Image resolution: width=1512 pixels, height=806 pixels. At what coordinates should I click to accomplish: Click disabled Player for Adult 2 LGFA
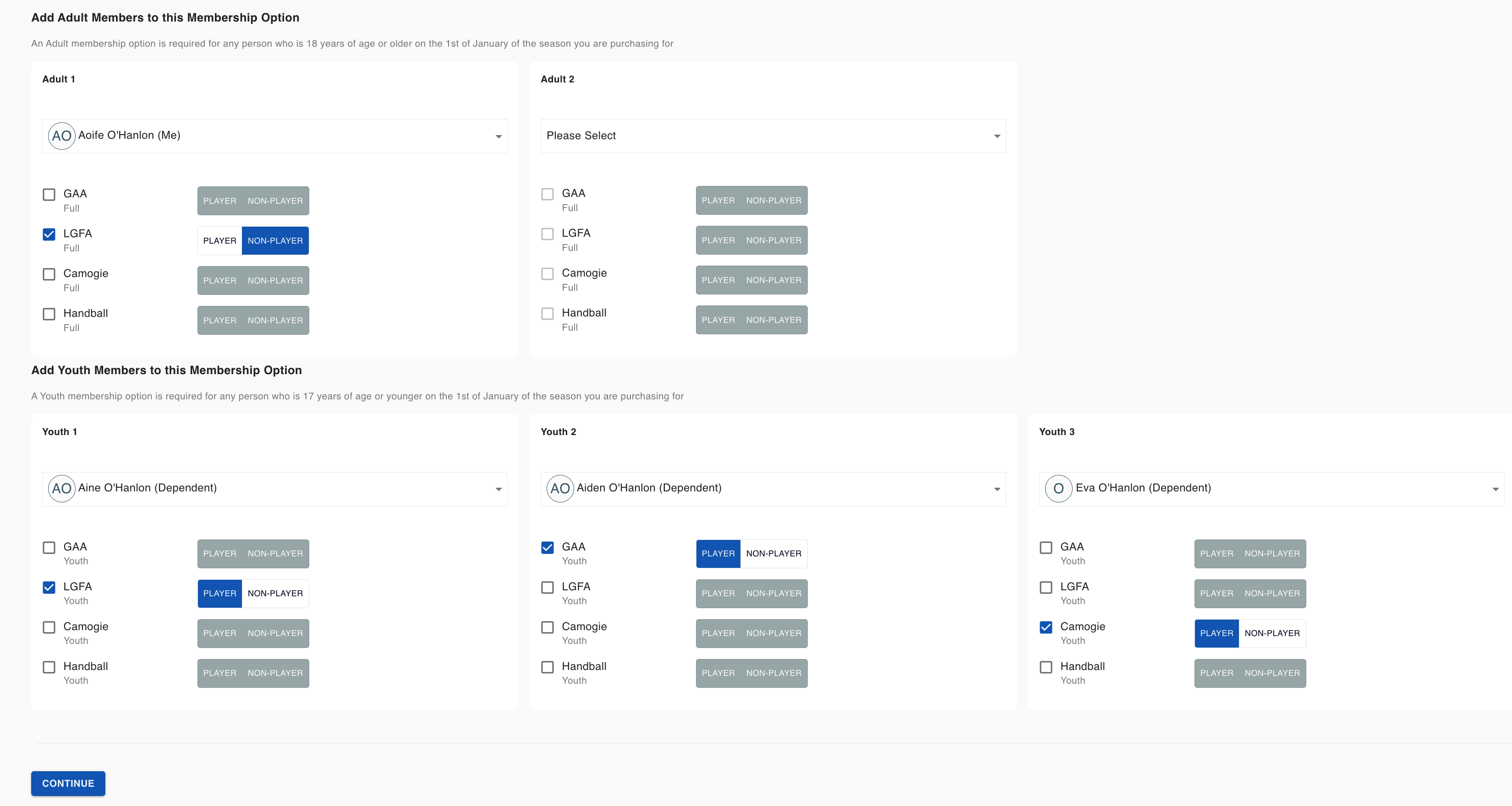point(718,240)
